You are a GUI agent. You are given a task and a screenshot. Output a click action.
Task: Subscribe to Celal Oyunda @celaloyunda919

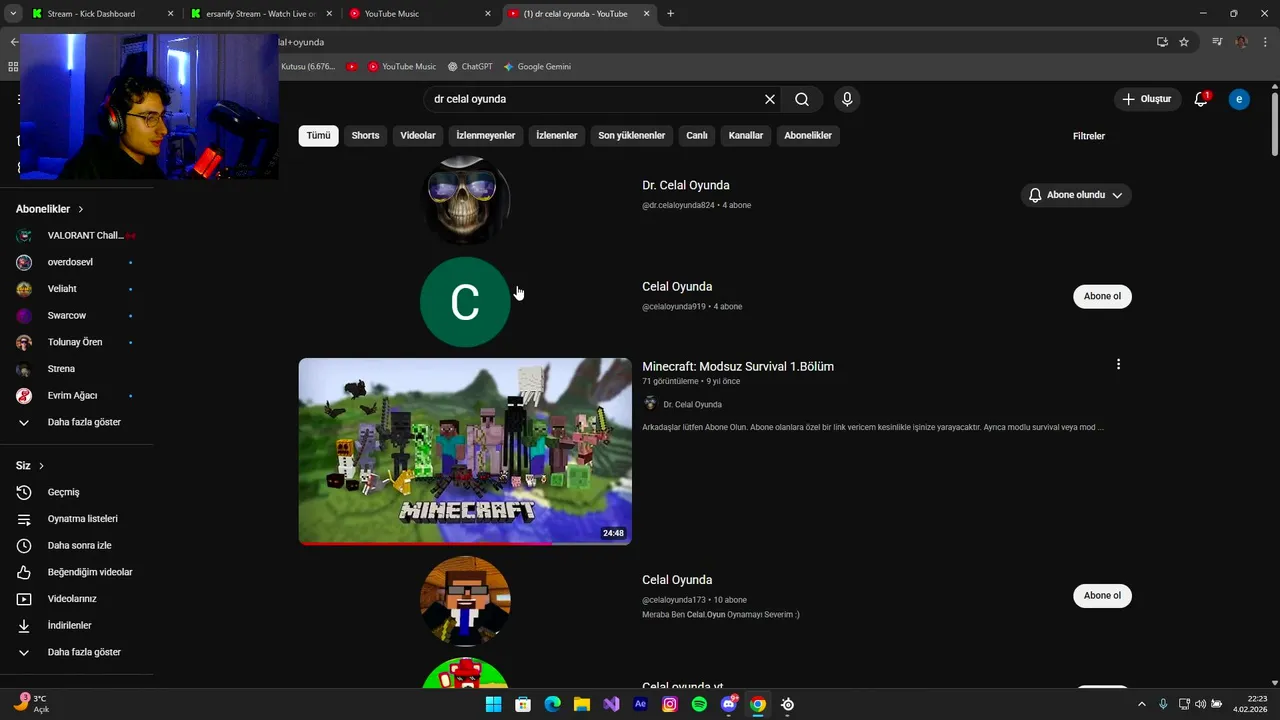click(1102, 296)
